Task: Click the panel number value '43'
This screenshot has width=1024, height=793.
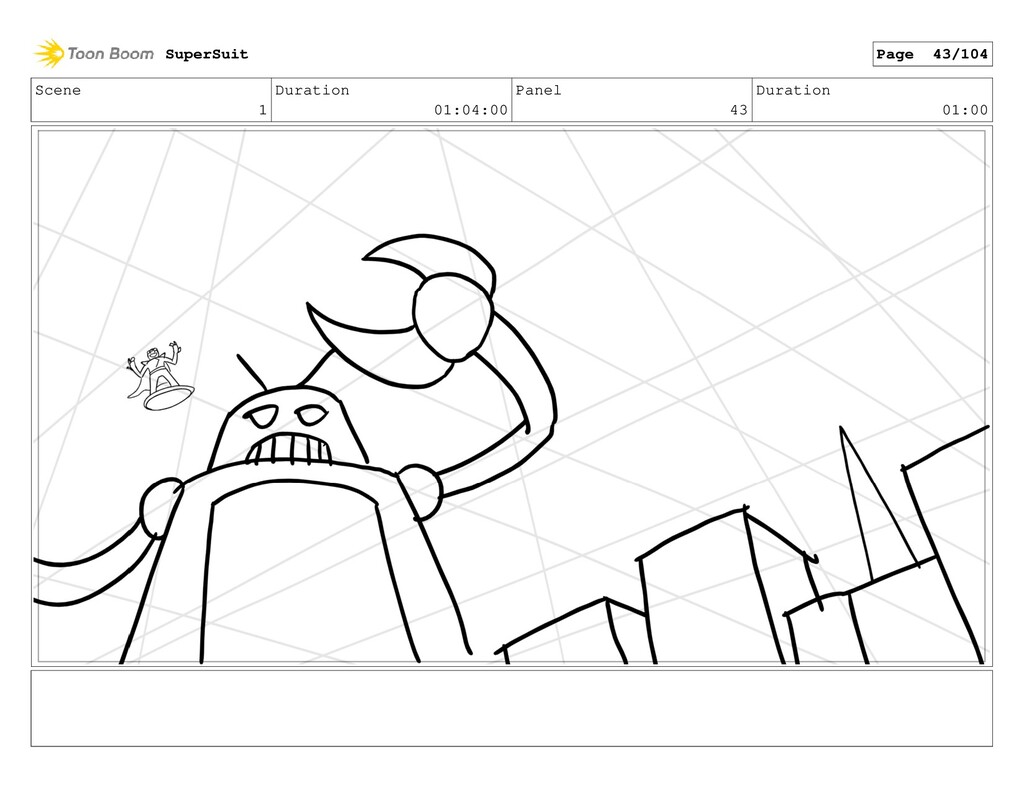Action: (739, 110)
